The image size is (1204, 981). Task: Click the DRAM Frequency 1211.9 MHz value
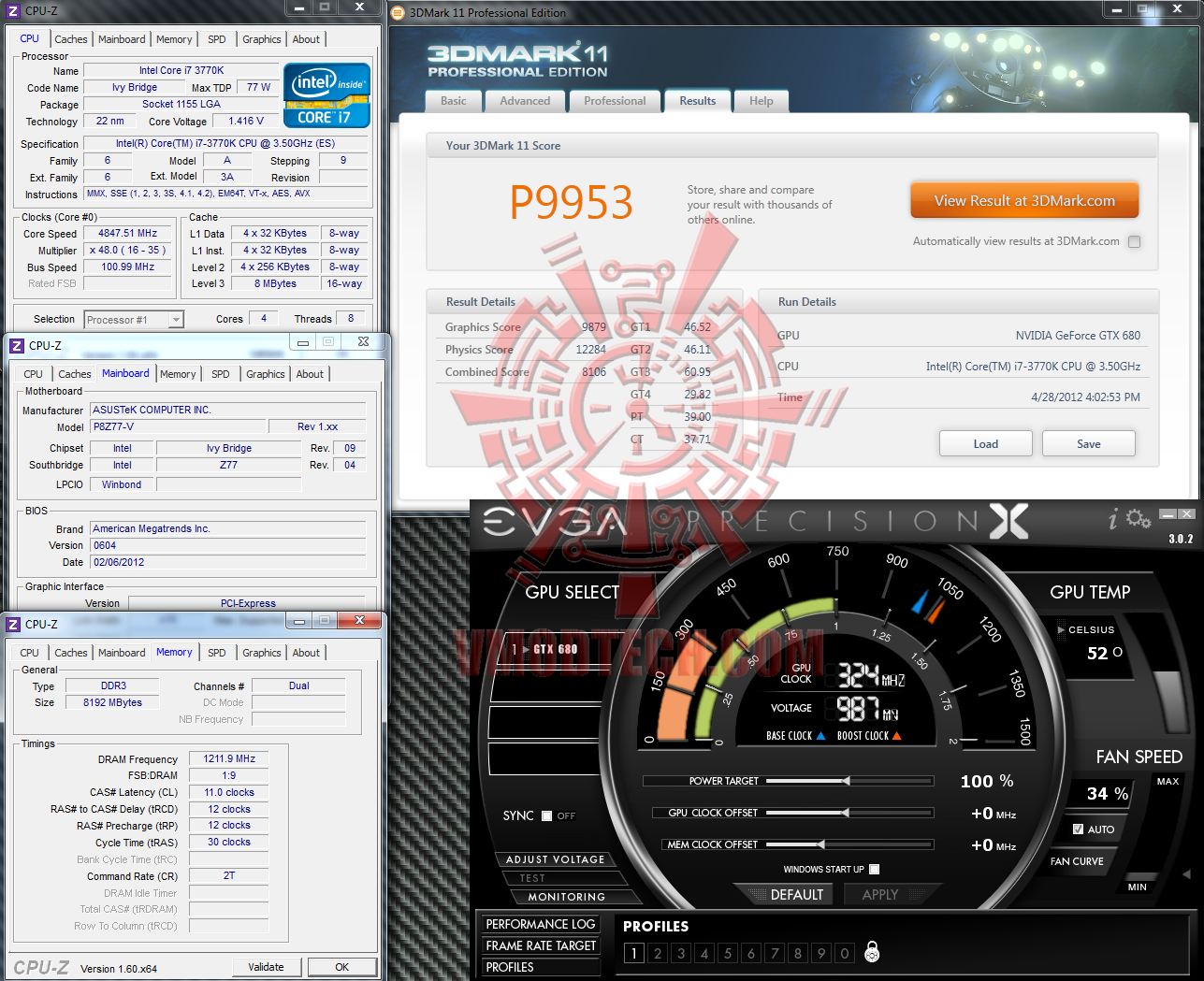[x=229, y=758]
